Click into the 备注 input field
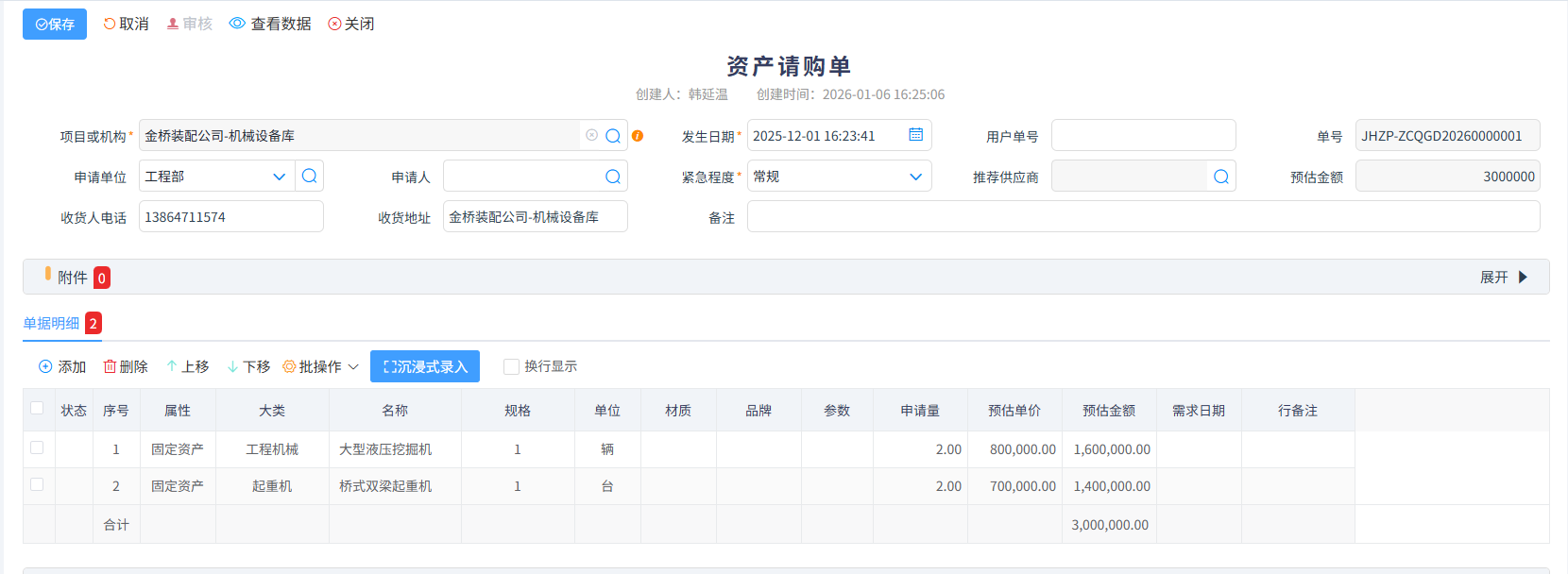The width and height of the screenshot is (1568, 574). click(1143, 217)
